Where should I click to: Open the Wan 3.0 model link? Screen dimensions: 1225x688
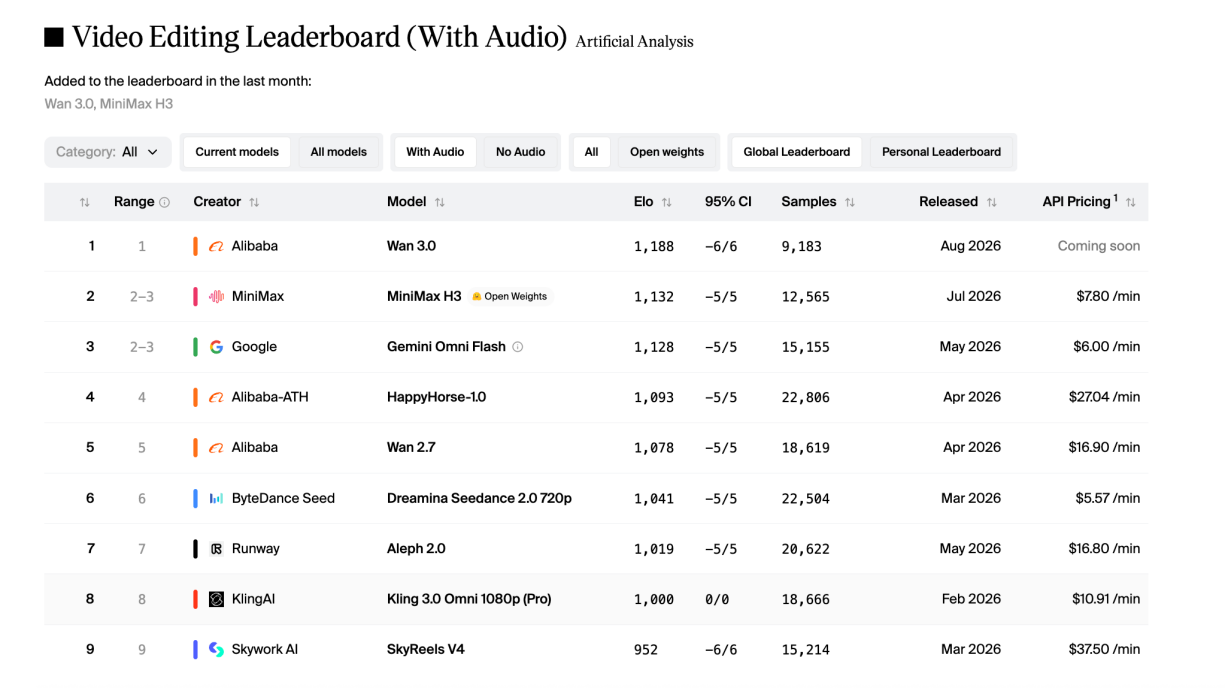pyautogui.click(x=411, y=246)
